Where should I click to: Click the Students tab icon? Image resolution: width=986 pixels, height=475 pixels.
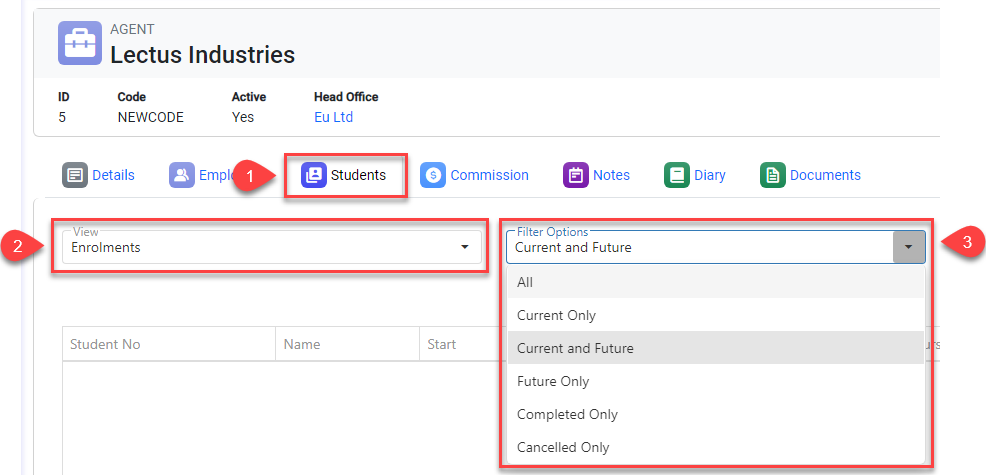[x=314, y=175]
